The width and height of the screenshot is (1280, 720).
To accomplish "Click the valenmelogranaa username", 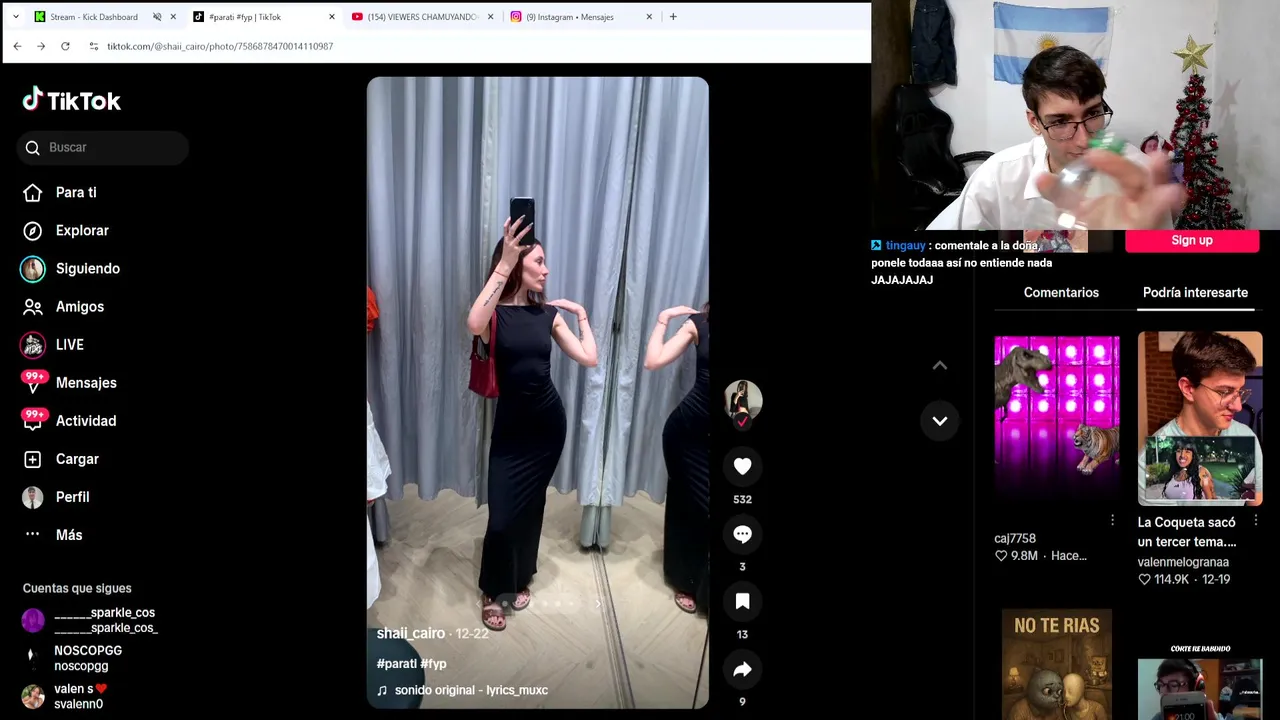I will (x=1183, y=562).
